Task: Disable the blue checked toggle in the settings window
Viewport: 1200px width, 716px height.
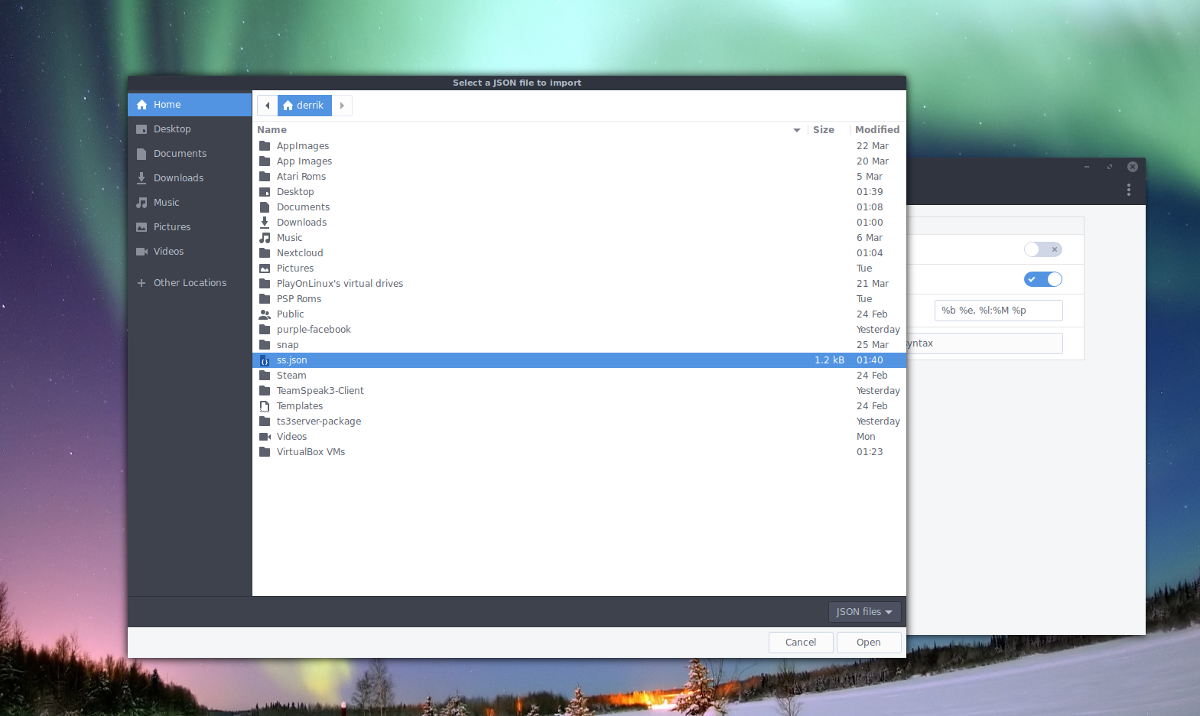Action: [x=1043, y=279]
